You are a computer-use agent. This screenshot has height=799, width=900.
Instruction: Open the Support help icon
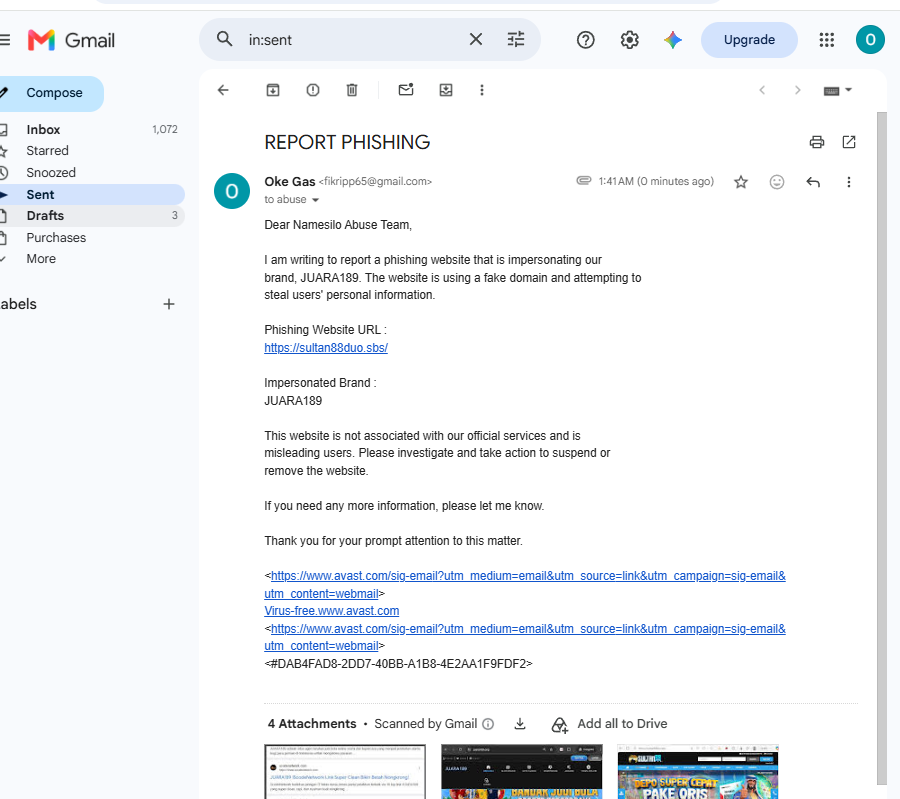coord(585,40)
